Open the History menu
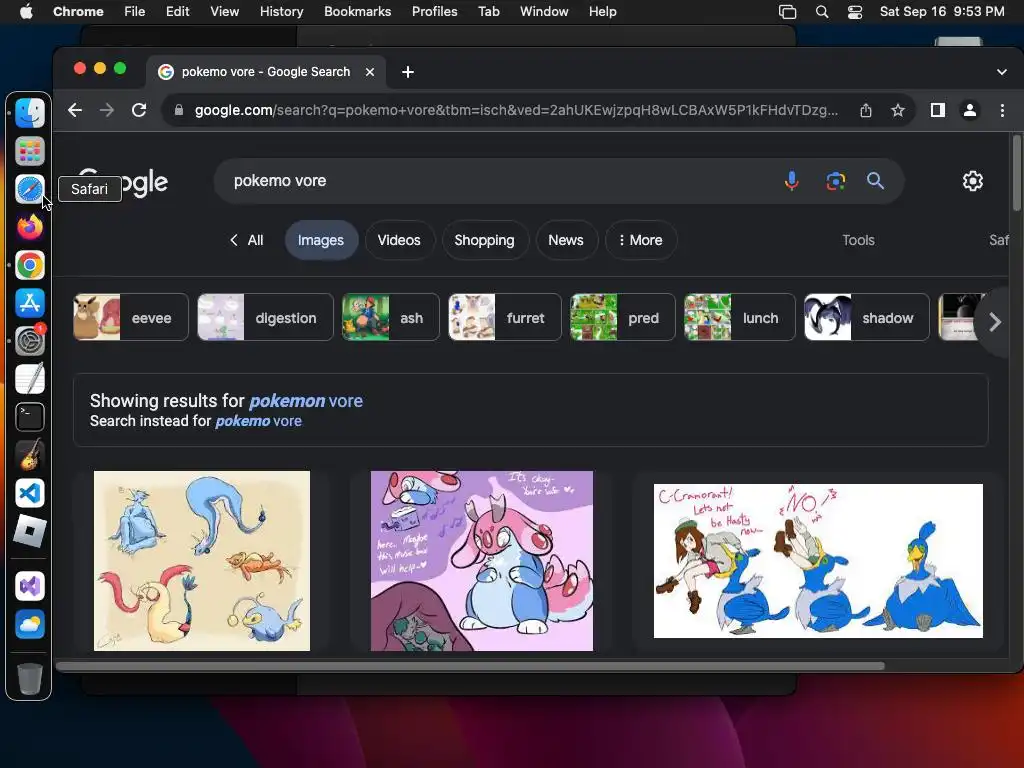1024x768 pixels. tap(281, 12)
